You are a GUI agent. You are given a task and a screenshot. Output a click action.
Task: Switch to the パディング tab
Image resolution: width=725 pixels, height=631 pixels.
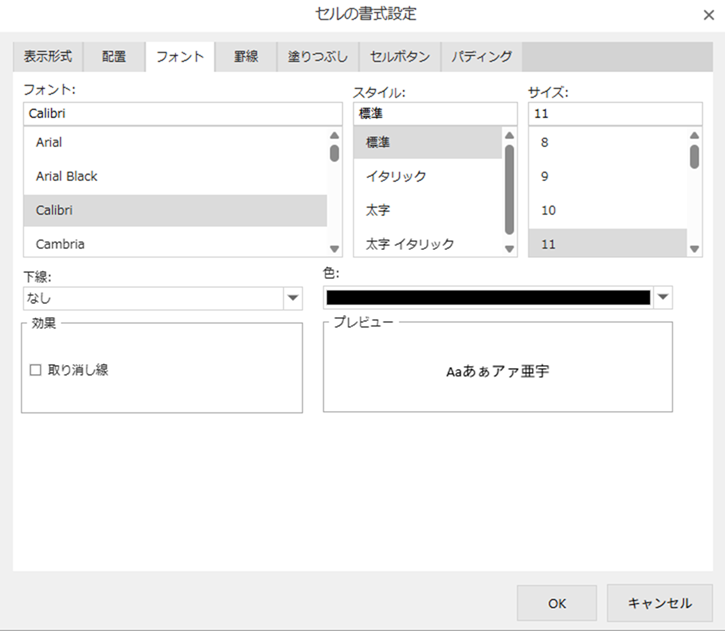coord(481,57)
